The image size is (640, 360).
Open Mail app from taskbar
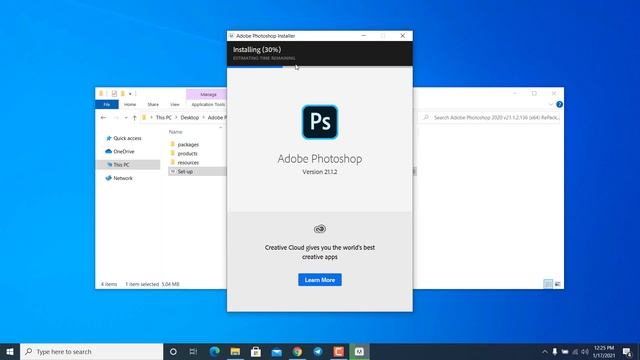click(x=276, y=352)
